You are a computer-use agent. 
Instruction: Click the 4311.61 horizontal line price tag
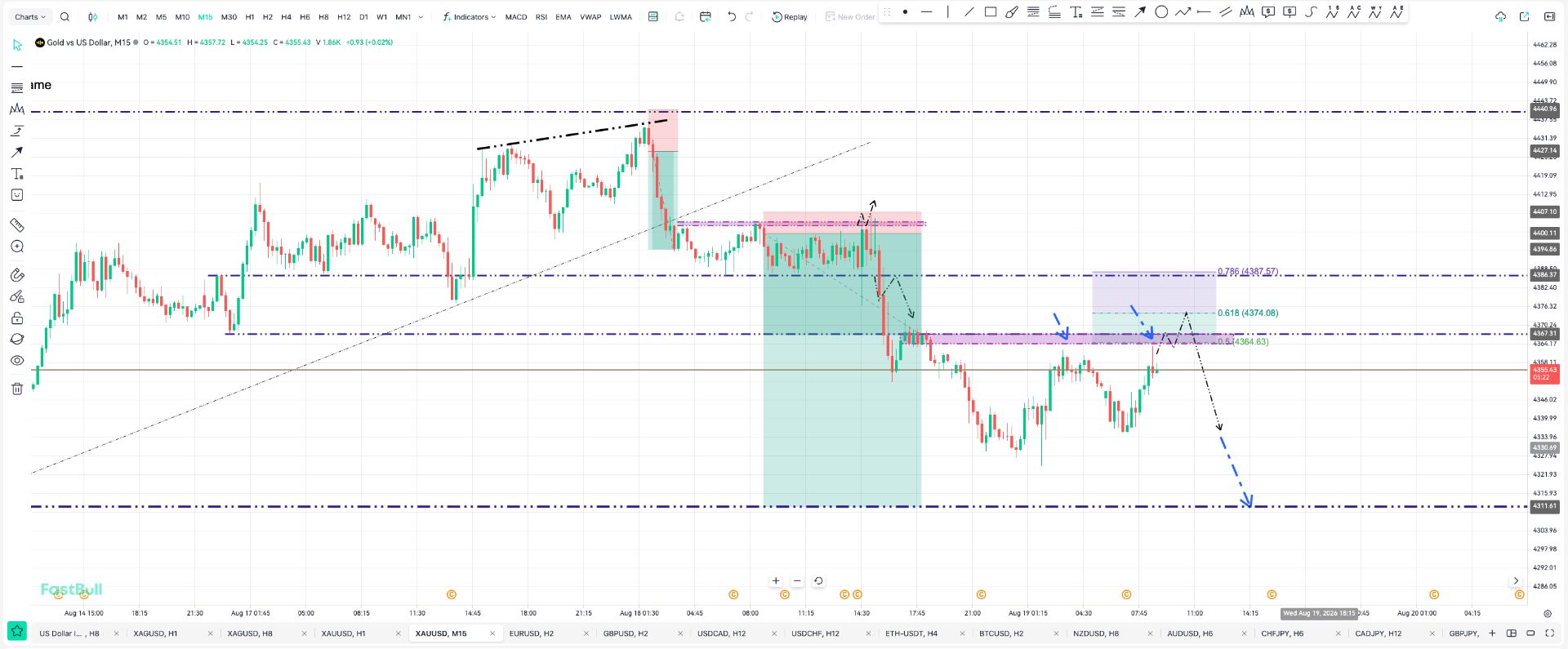(x=1544, y=506)
